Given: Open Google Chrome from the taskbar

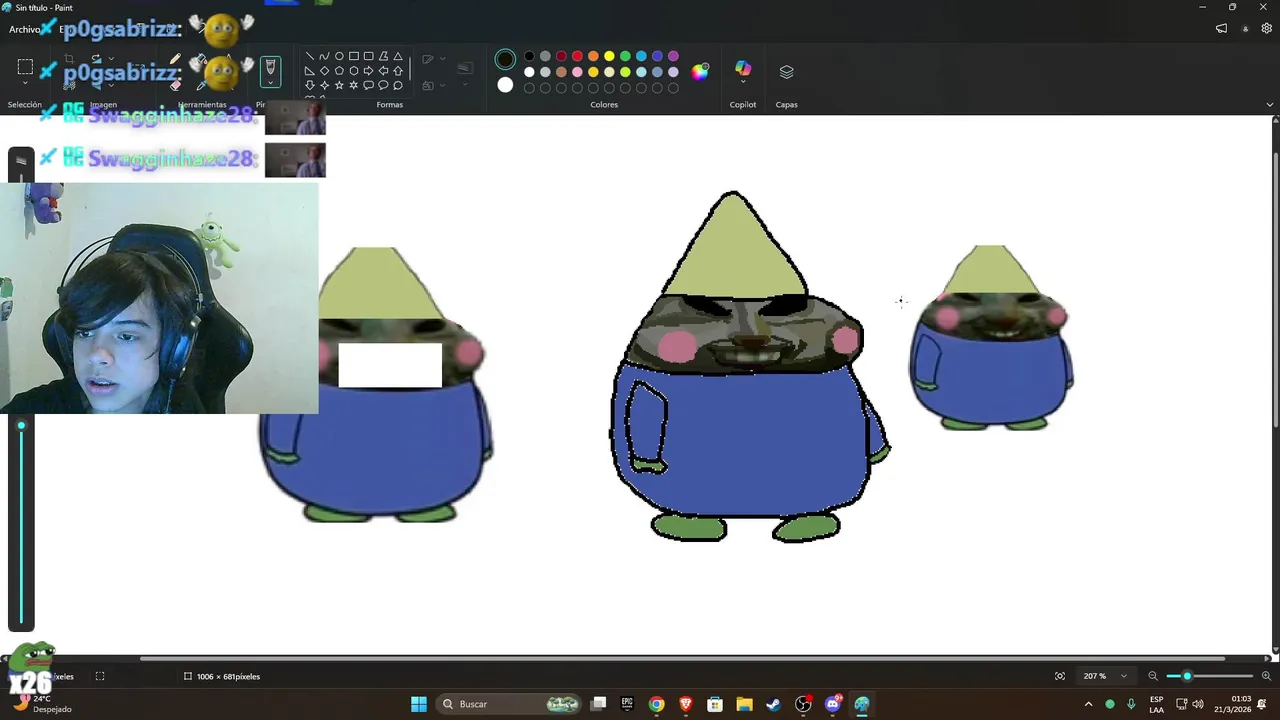Looking at the screenshot, I should (656, 704).
